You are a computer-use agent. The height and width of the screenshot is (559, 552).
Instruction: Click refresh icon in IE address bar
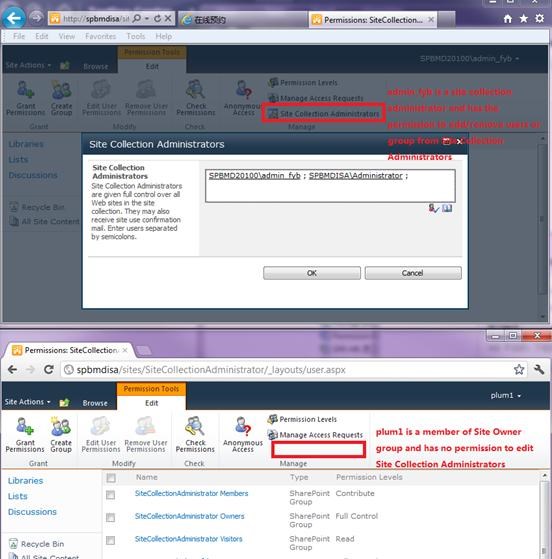coord(157,19)
